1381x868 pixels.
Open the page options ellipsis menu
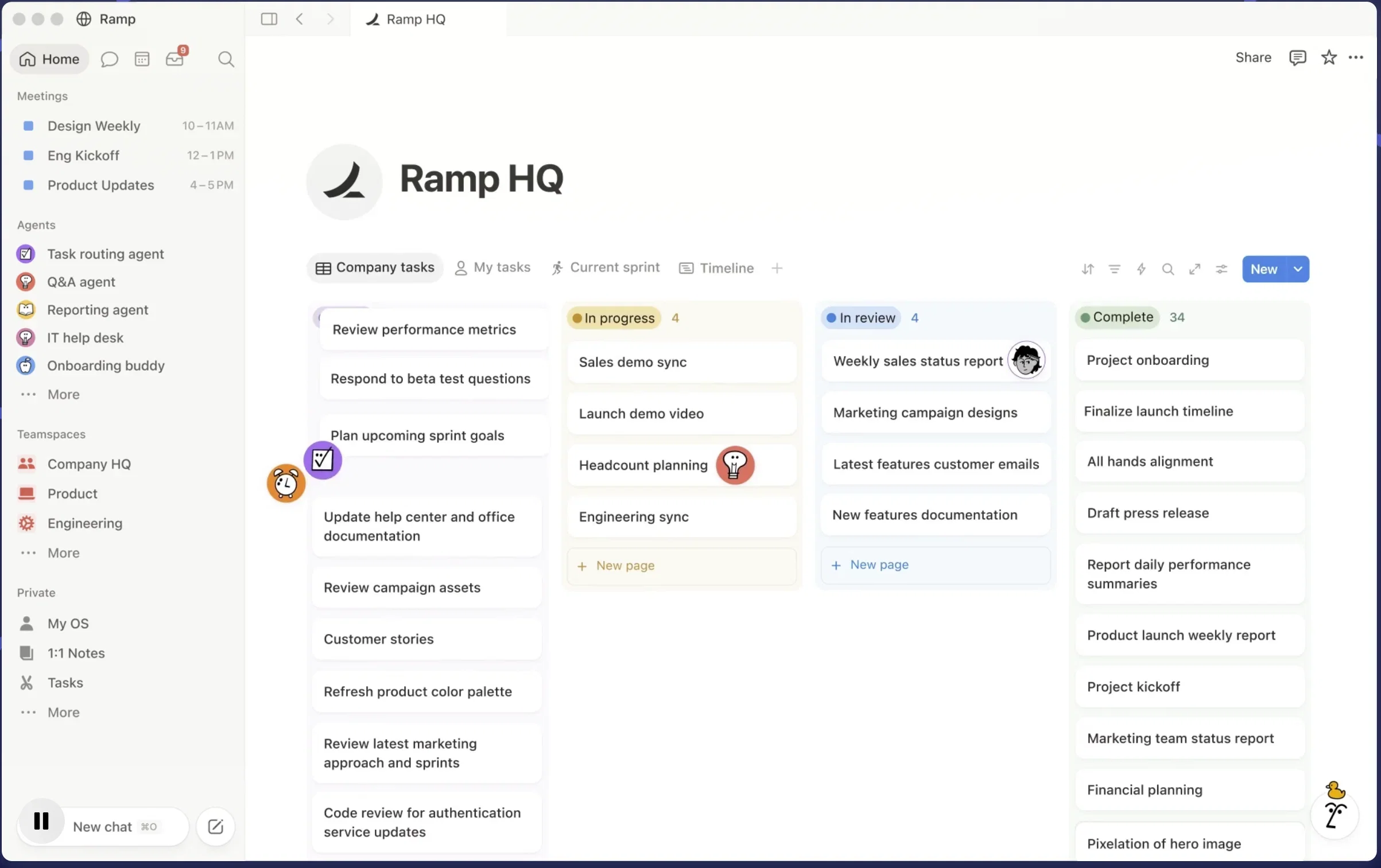click(1356, 57)
